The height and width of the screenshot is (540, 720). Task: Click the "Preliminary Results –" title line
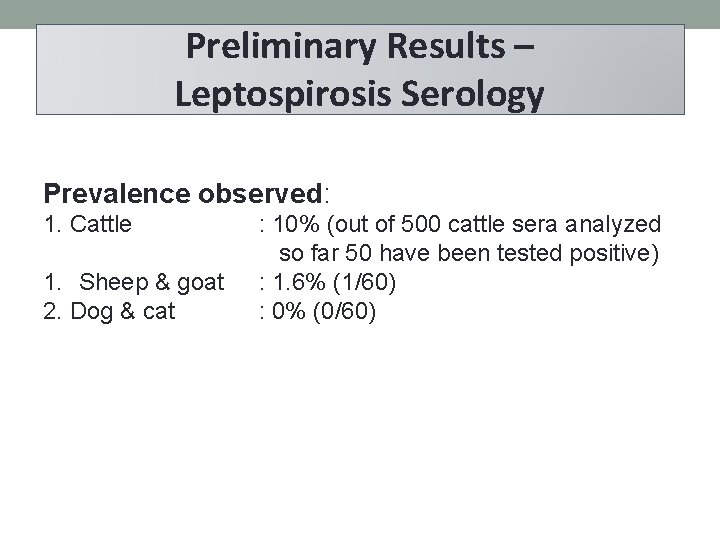point(361,48)
